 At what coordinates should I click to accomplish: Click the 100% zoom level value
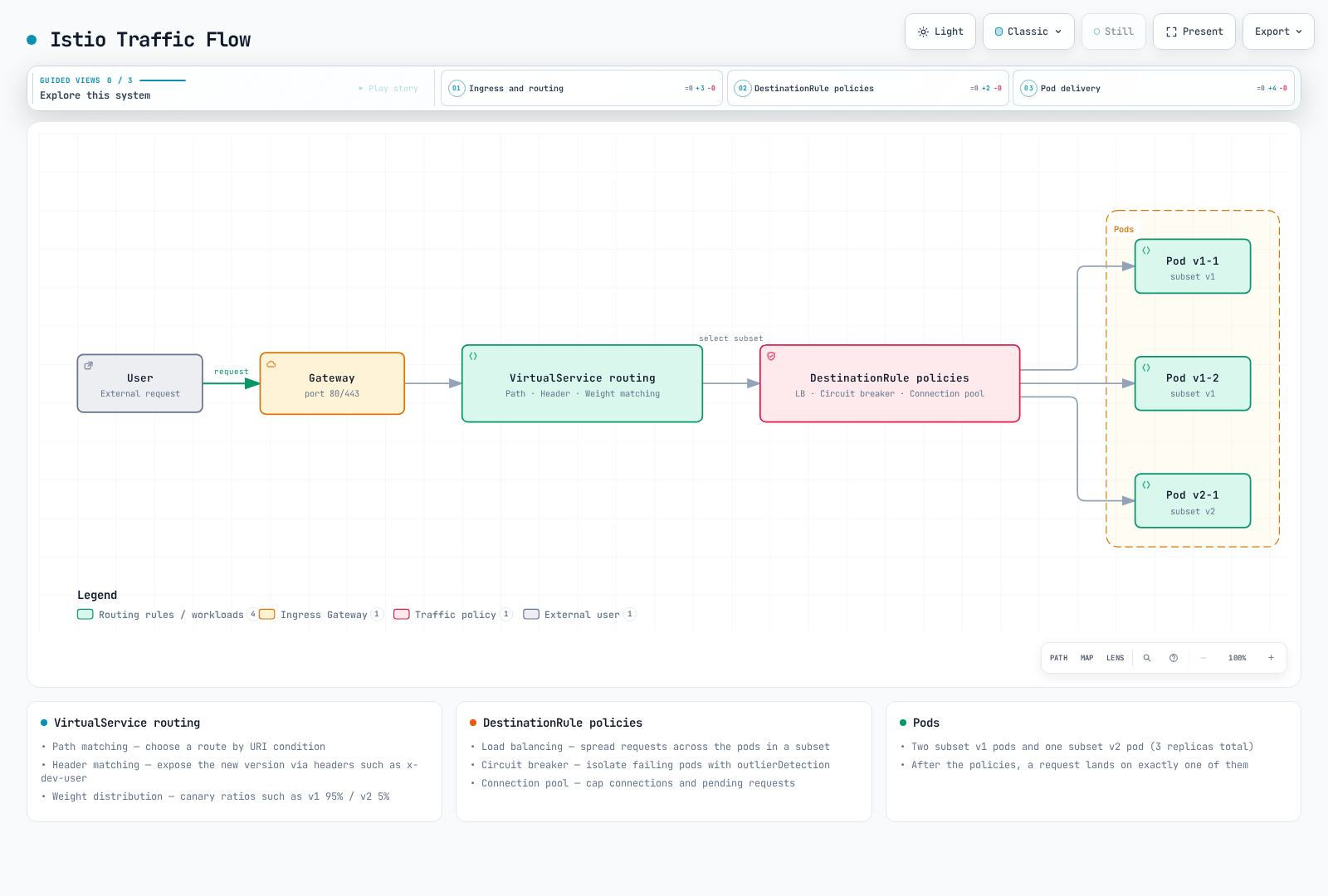(1238, 658)
